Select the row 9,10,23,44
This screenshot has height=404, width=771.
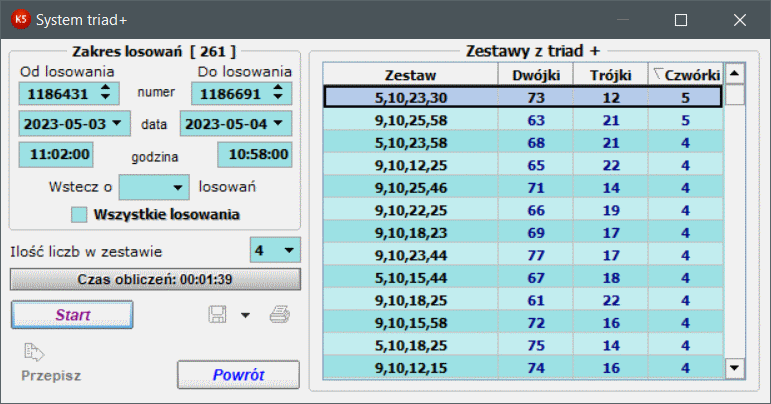point(523,255)
